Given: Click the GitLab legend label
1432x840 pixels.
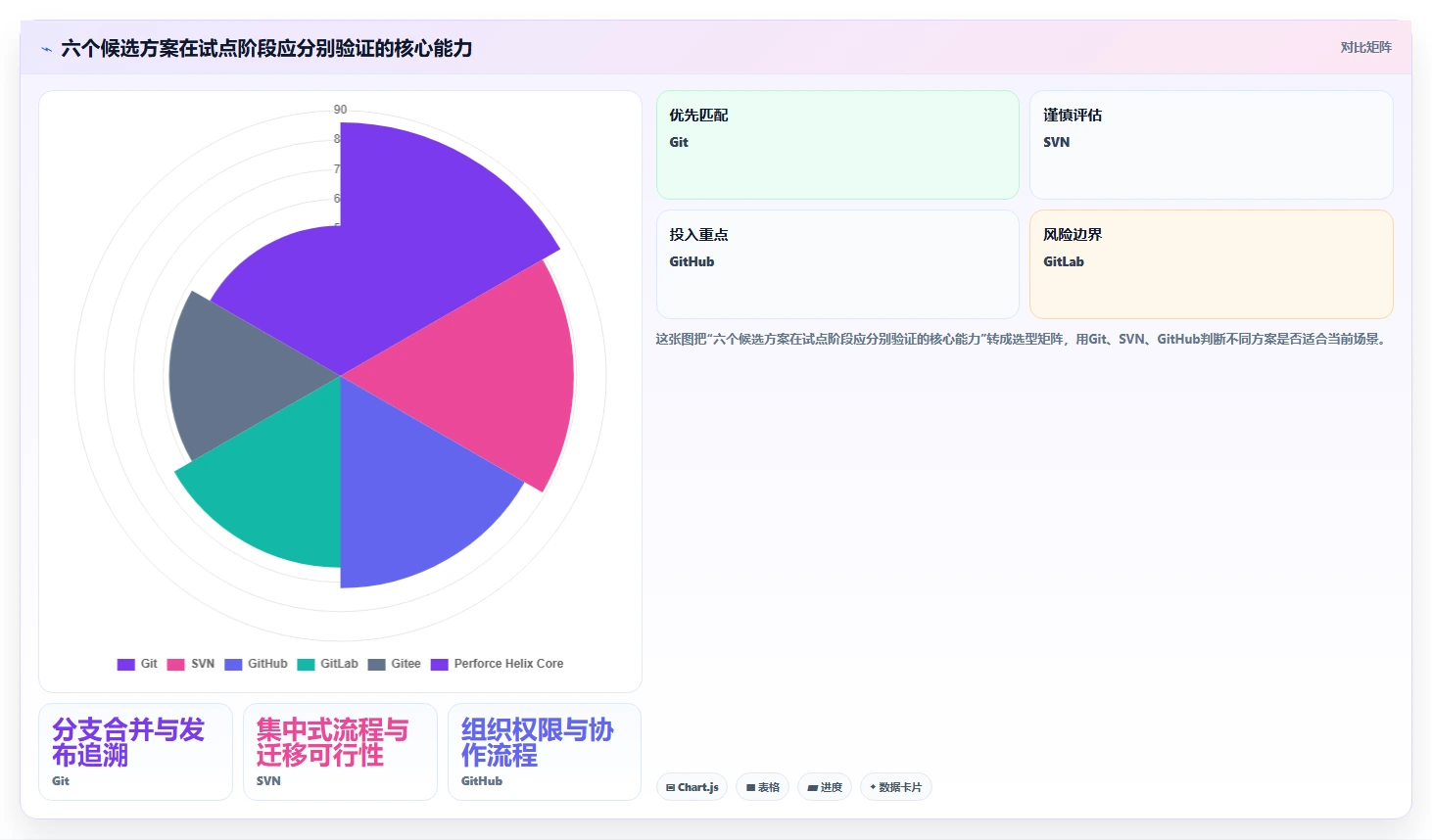Looking at the screenshot, I should tap(339, 664).
